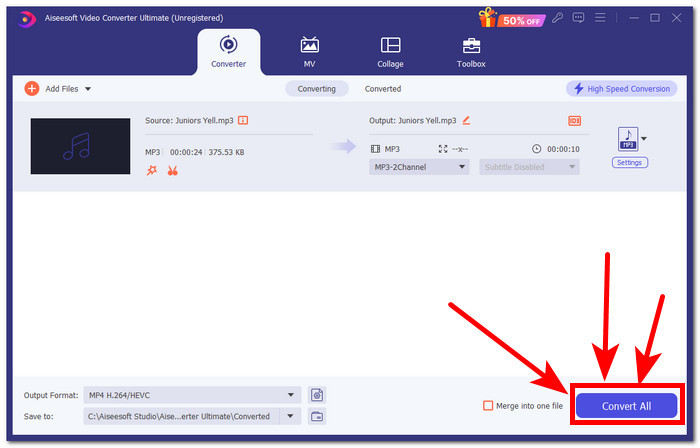Click the Source: Juniors Yell.mp3 label
Image resolution: width=700 pixels, height=448 pixels.
189,120
